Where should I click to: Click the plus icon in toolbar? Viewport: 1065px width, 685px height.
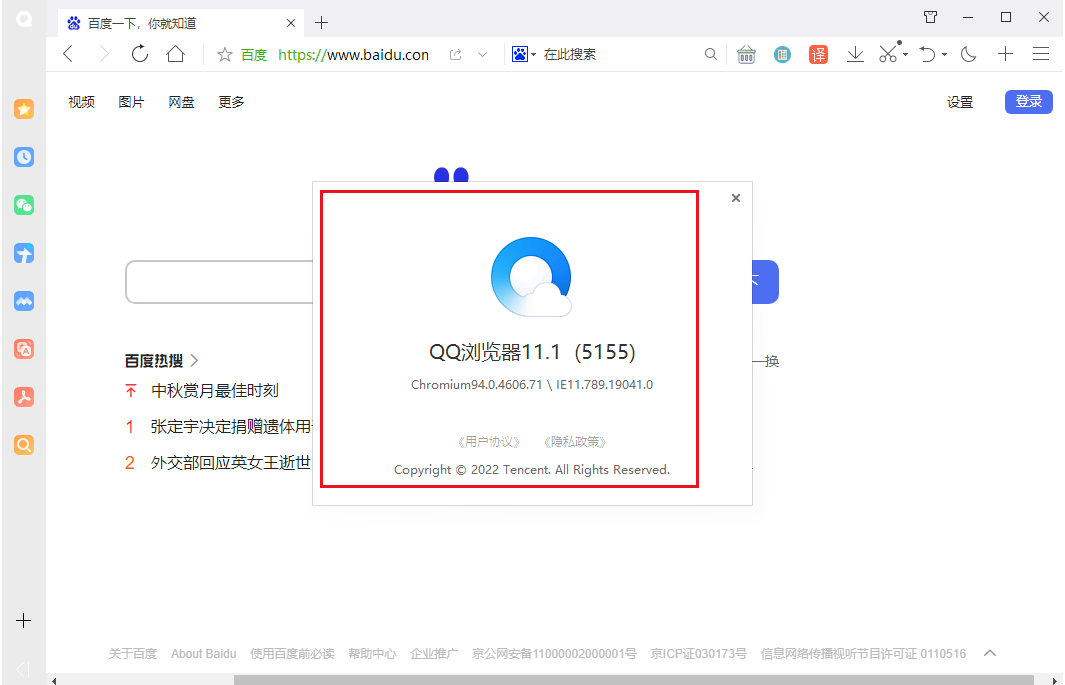pyautogui.click(x=1005, y=54)
